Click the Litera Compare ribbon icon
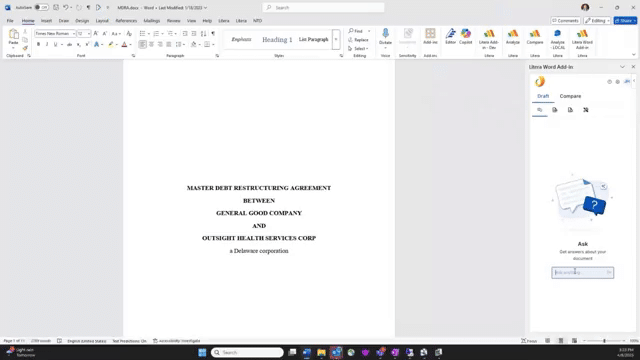640x360 pixels. coord(535,36)
